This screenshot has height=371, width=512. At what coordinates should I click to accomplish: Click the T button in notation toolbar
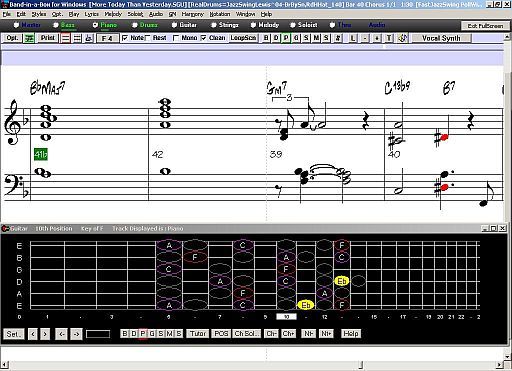click(x=389, y=38)
